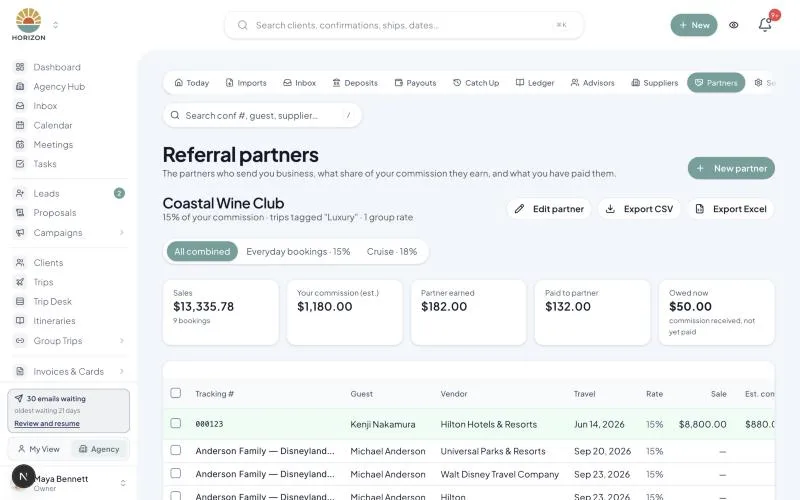Check the Walt Disney Travel Company row checkbox
800x500 pixels.
click(x=176, y=473)
